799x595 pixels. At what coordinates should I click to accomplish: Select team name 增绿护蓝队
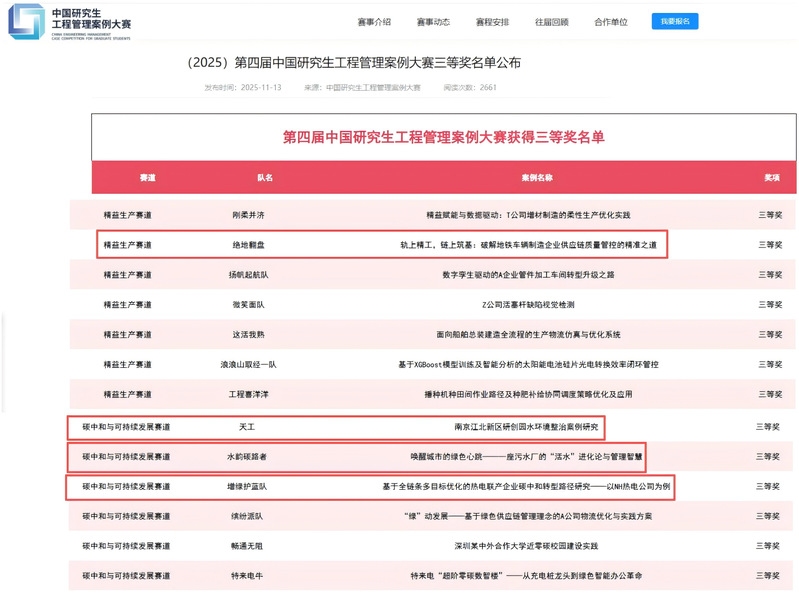pyautogui.click(x=248, y=487)
